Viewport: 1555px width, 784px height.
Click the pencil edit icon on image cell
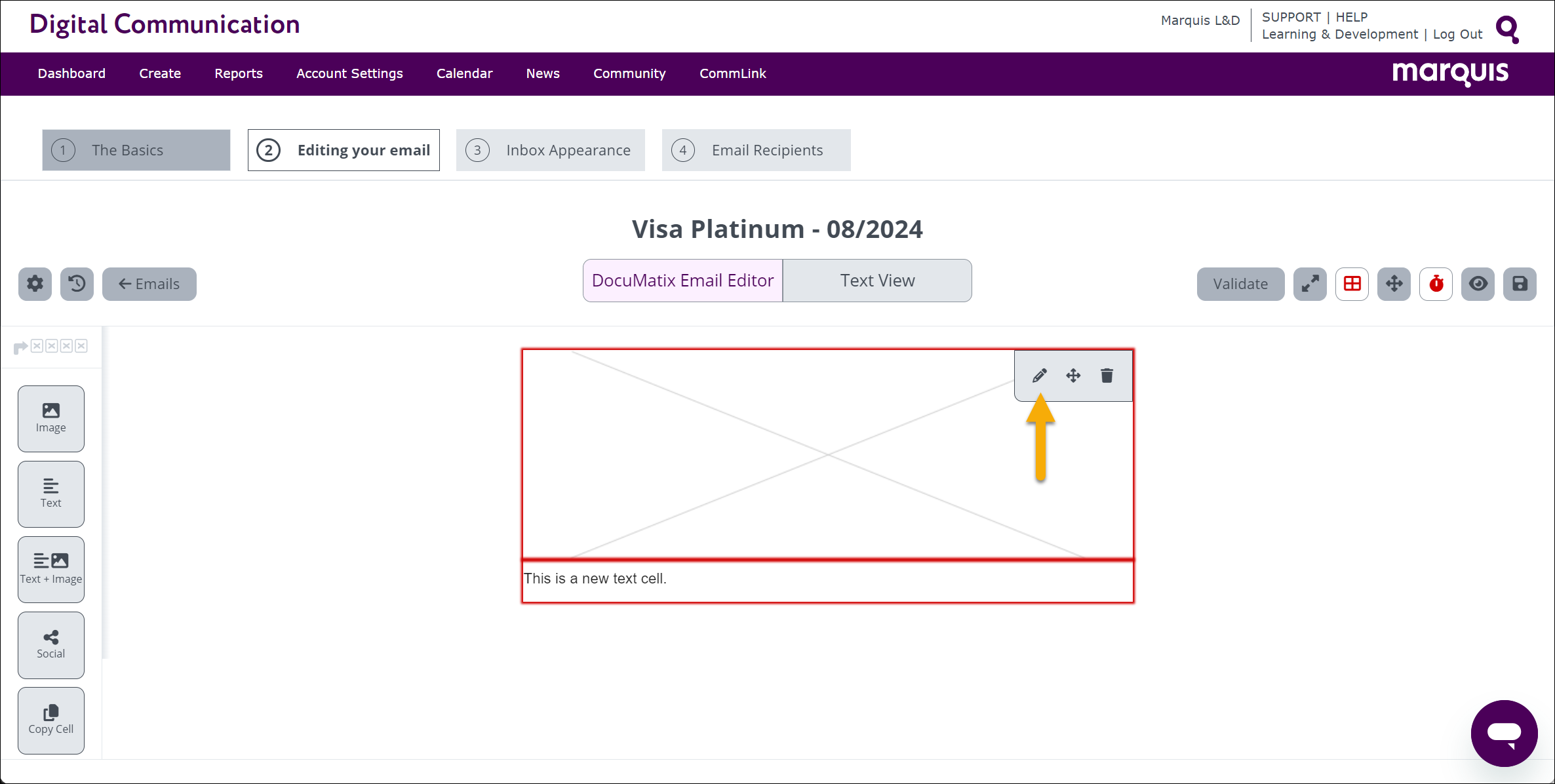[1039, 376]
